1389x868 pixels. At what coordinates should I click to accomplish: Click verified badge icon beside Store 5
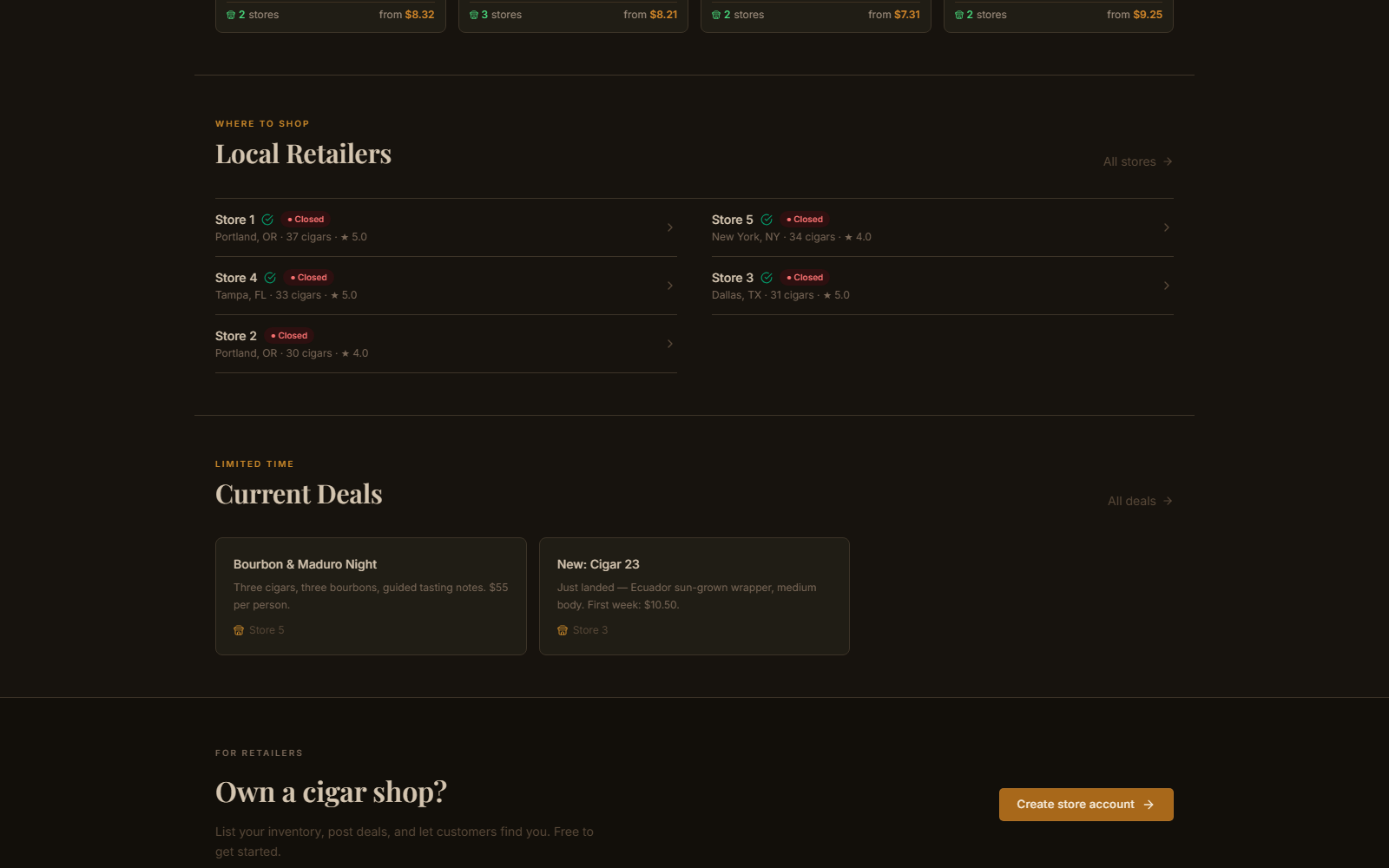767,220
